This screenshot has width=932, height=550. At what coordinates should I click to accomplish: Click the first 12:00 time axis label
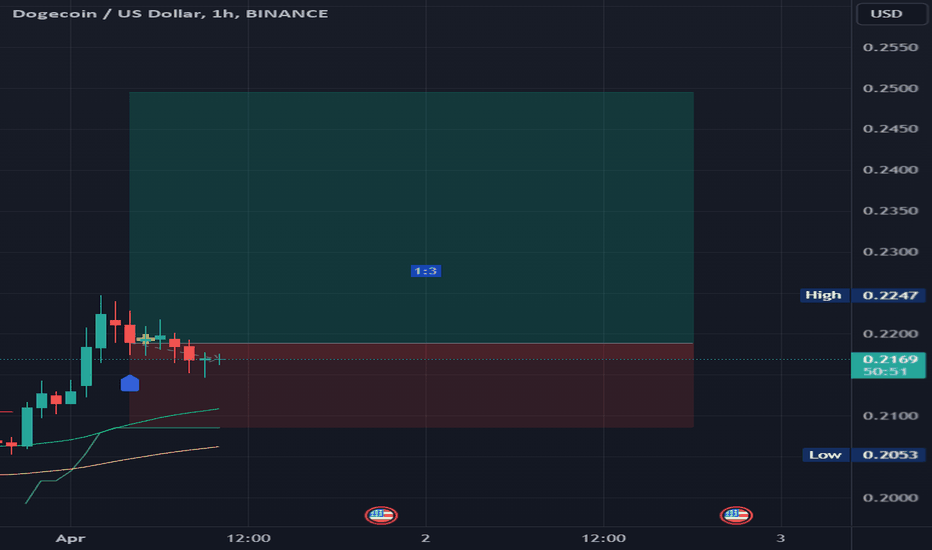[x=248, y=538]
